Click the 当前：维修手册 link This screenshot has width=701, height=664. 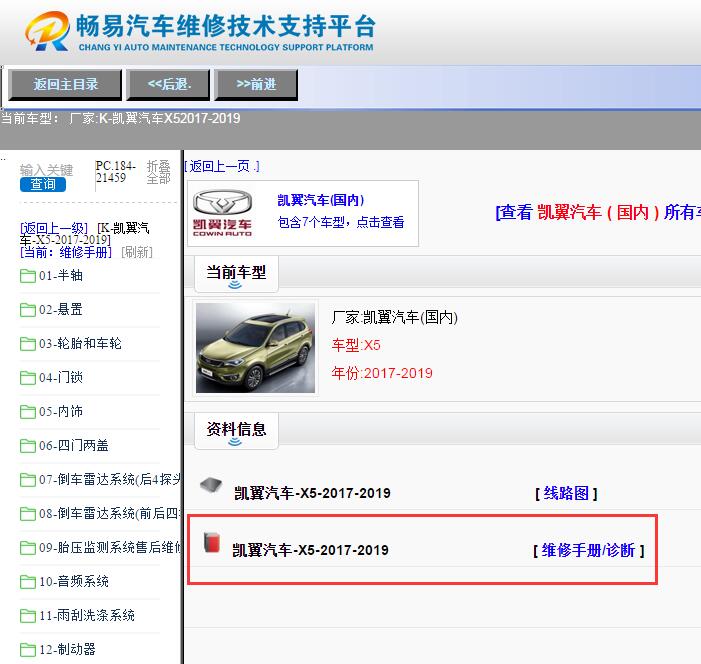pyautogui.click(x=66, y=252)
